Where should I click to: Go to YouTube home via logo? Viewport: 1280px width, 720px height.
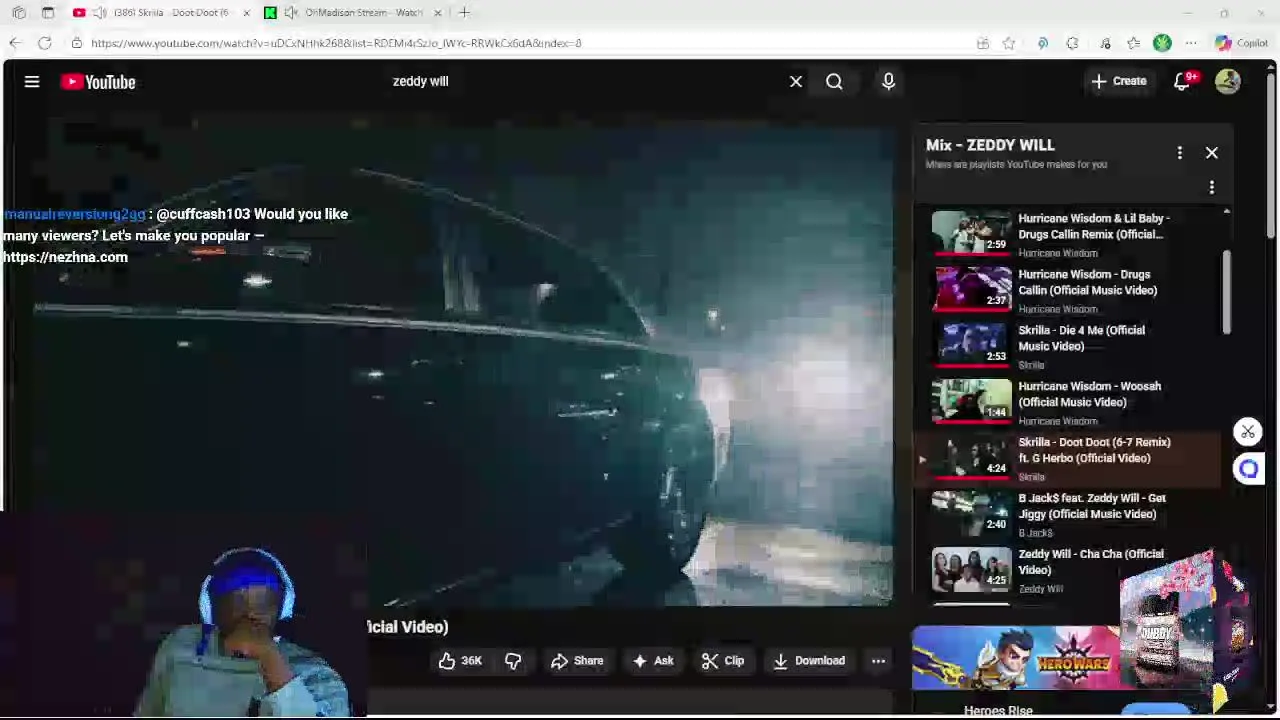click(98, 82)
